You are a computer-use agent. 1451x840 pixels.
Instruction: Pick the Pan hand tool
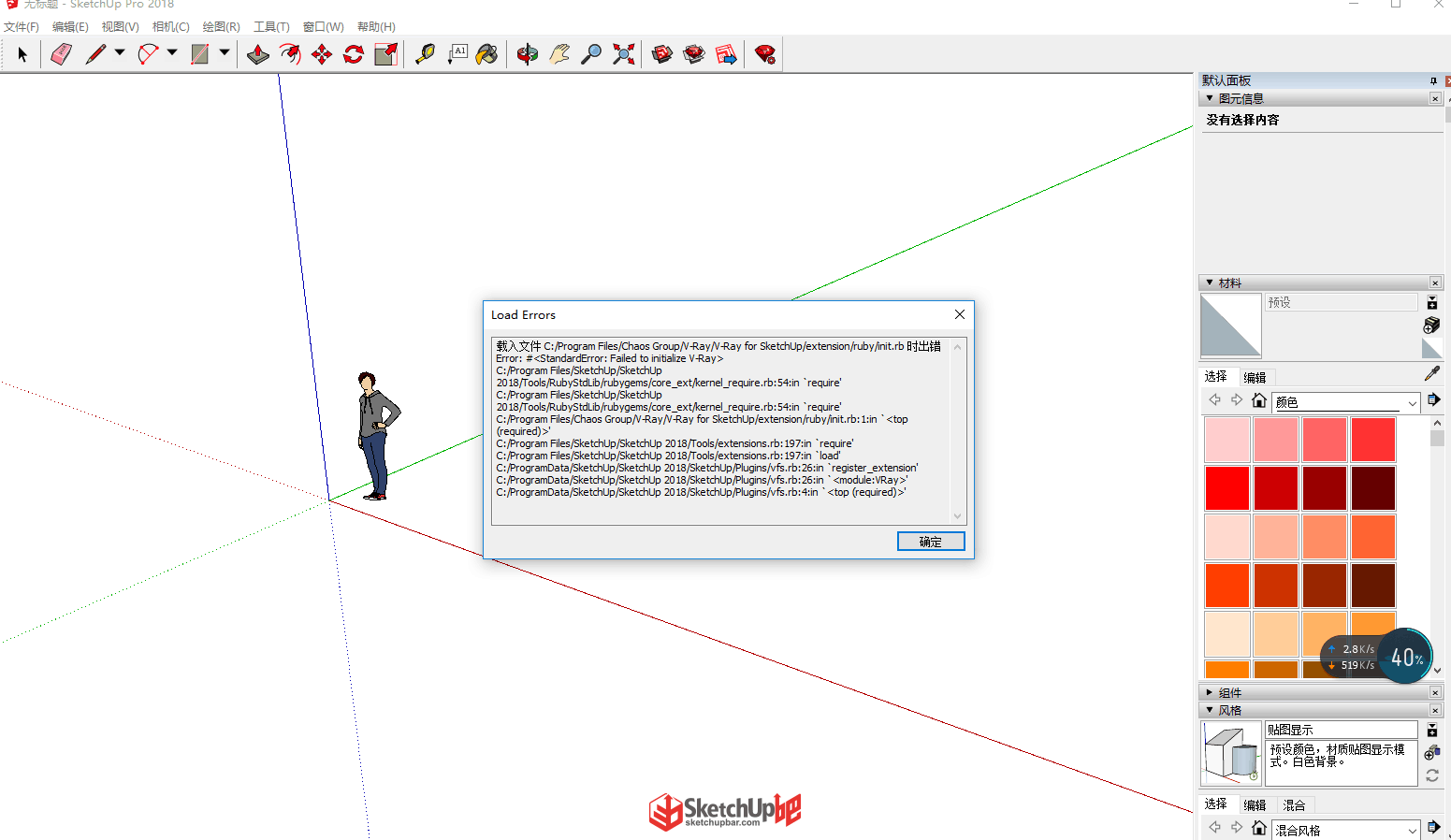coord(559,54)
